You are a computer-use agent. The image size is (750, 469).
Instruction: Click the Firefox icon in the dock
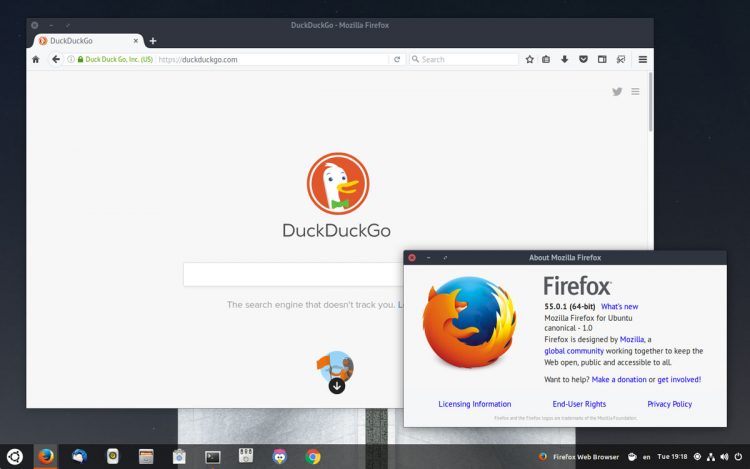coord(46,457)
